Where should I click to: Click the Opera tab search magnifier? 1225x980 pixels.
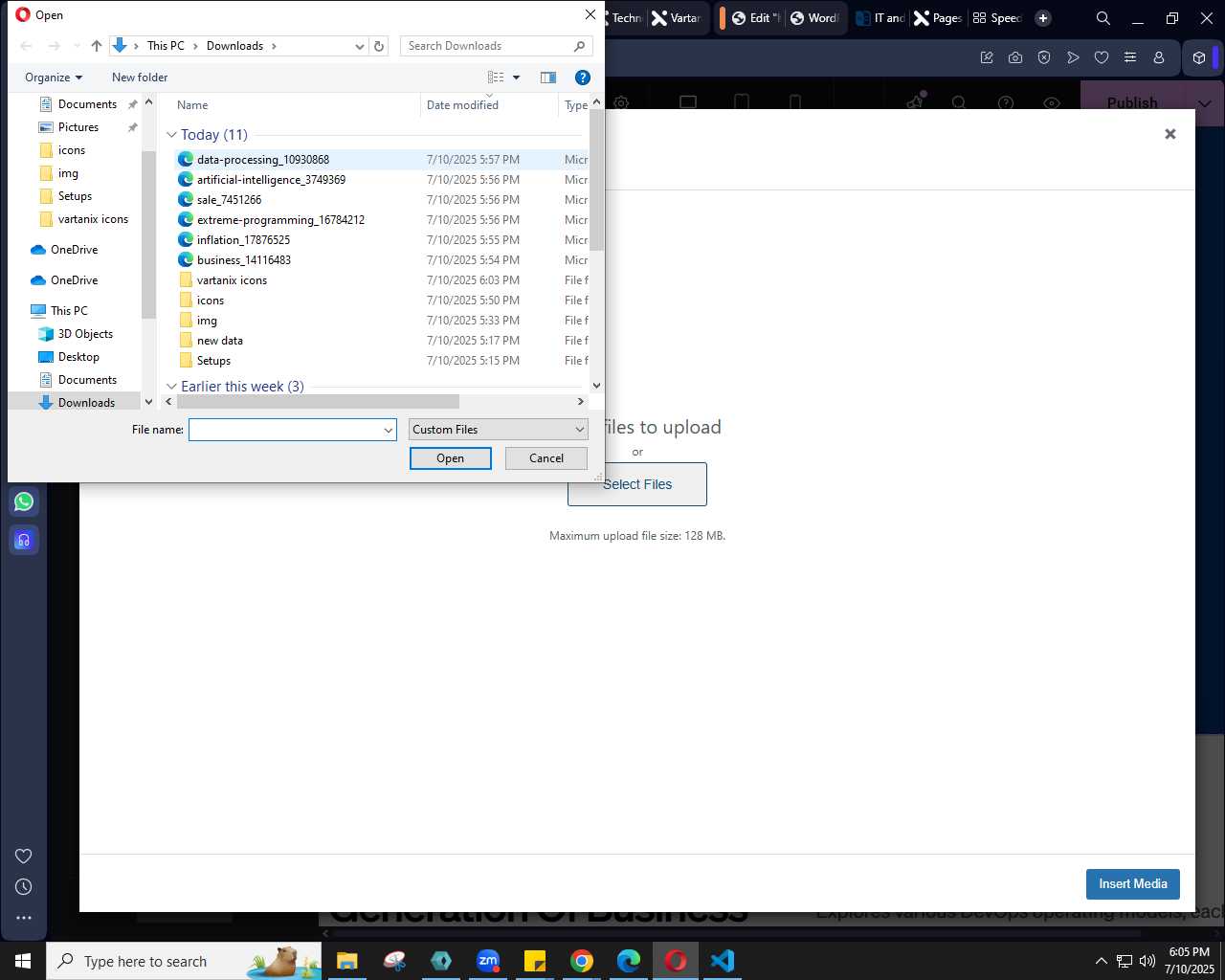(1102, 18)
